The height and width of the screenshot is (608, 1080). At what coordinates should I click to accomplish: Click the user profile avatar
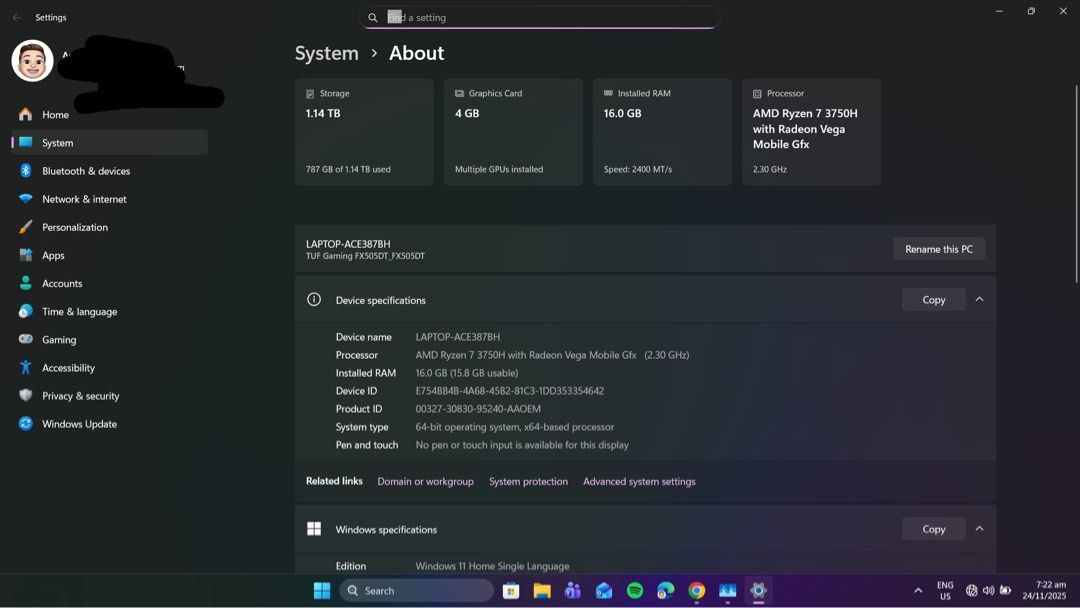click(x=32, y=61)
